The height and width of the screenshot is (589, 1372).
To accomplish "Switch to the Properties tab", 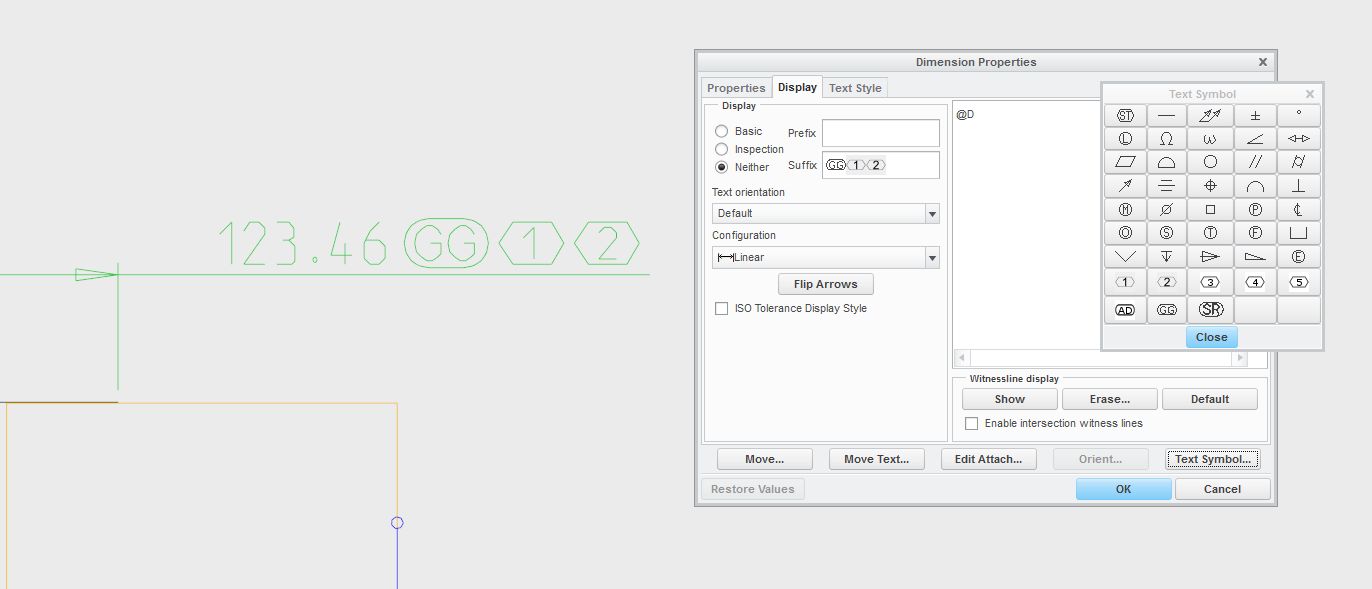I will pos(736,88).
